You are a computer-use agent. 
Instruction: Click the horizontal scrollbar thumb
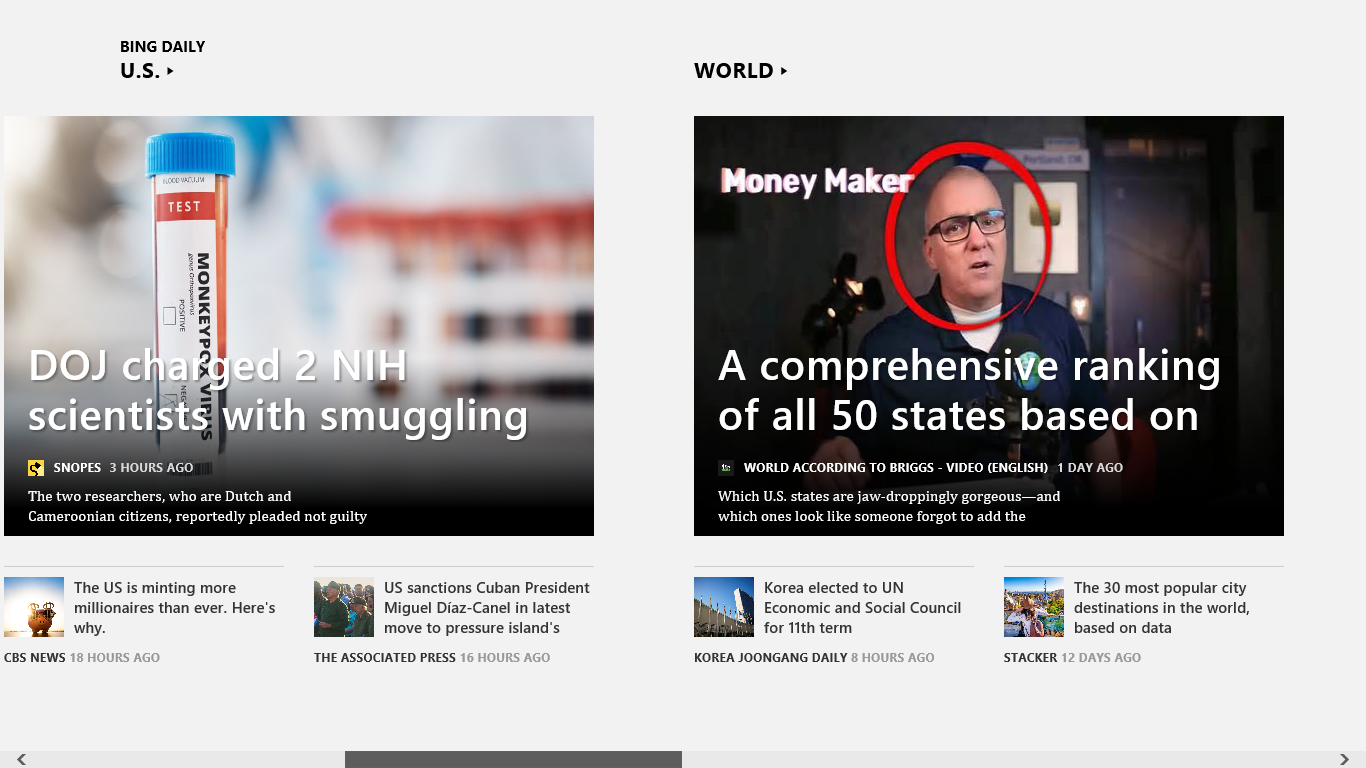coord(513,760)
